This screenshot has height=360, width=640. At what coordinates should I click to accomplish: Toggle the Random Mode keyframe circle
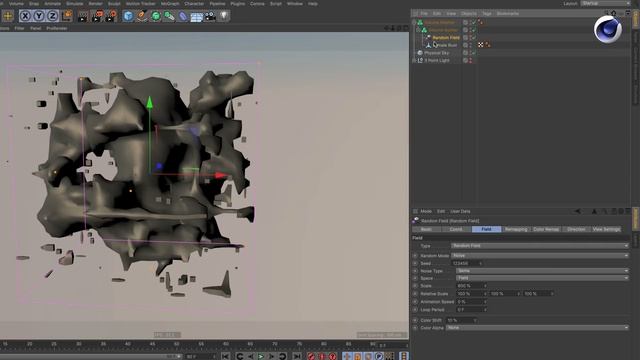415,256
